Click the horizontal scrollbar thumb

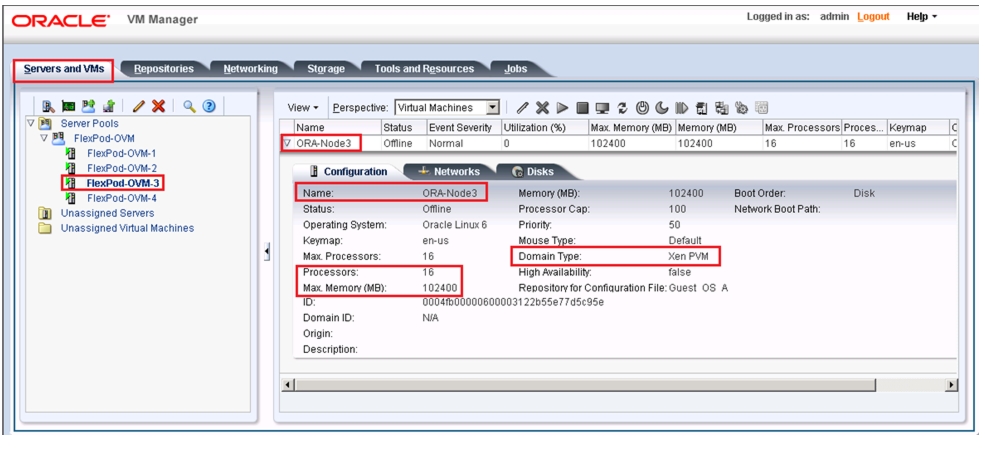click(584, 385)
